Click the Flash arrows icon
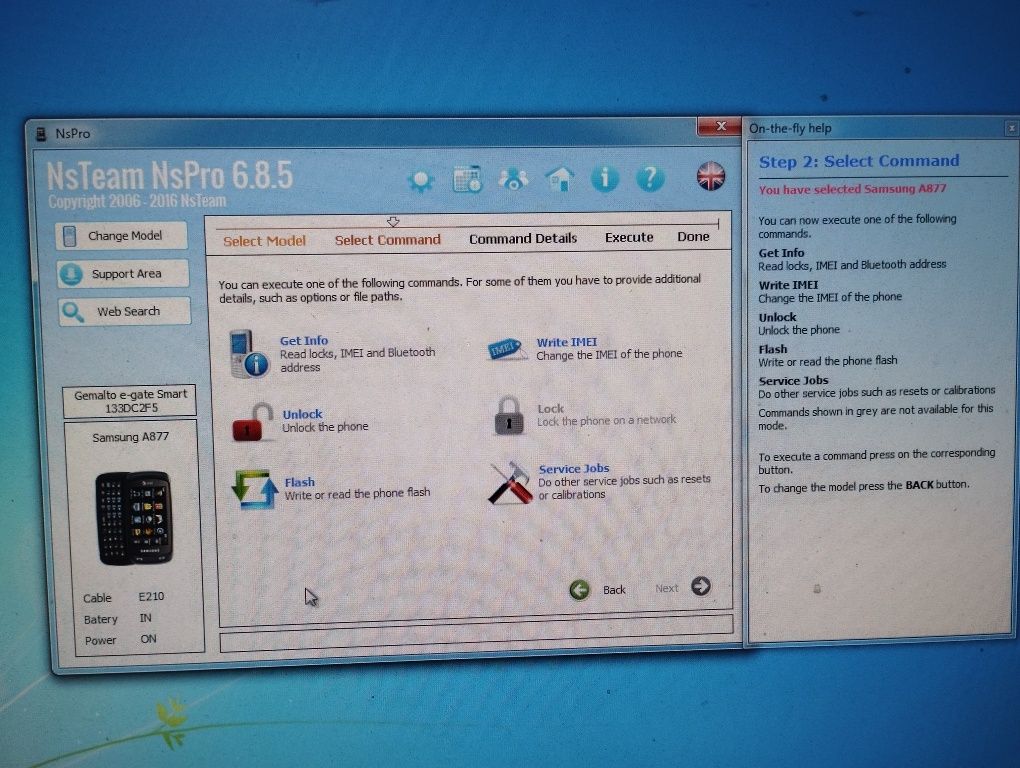Screen dimensions: 1020x768 pos(254,488)
